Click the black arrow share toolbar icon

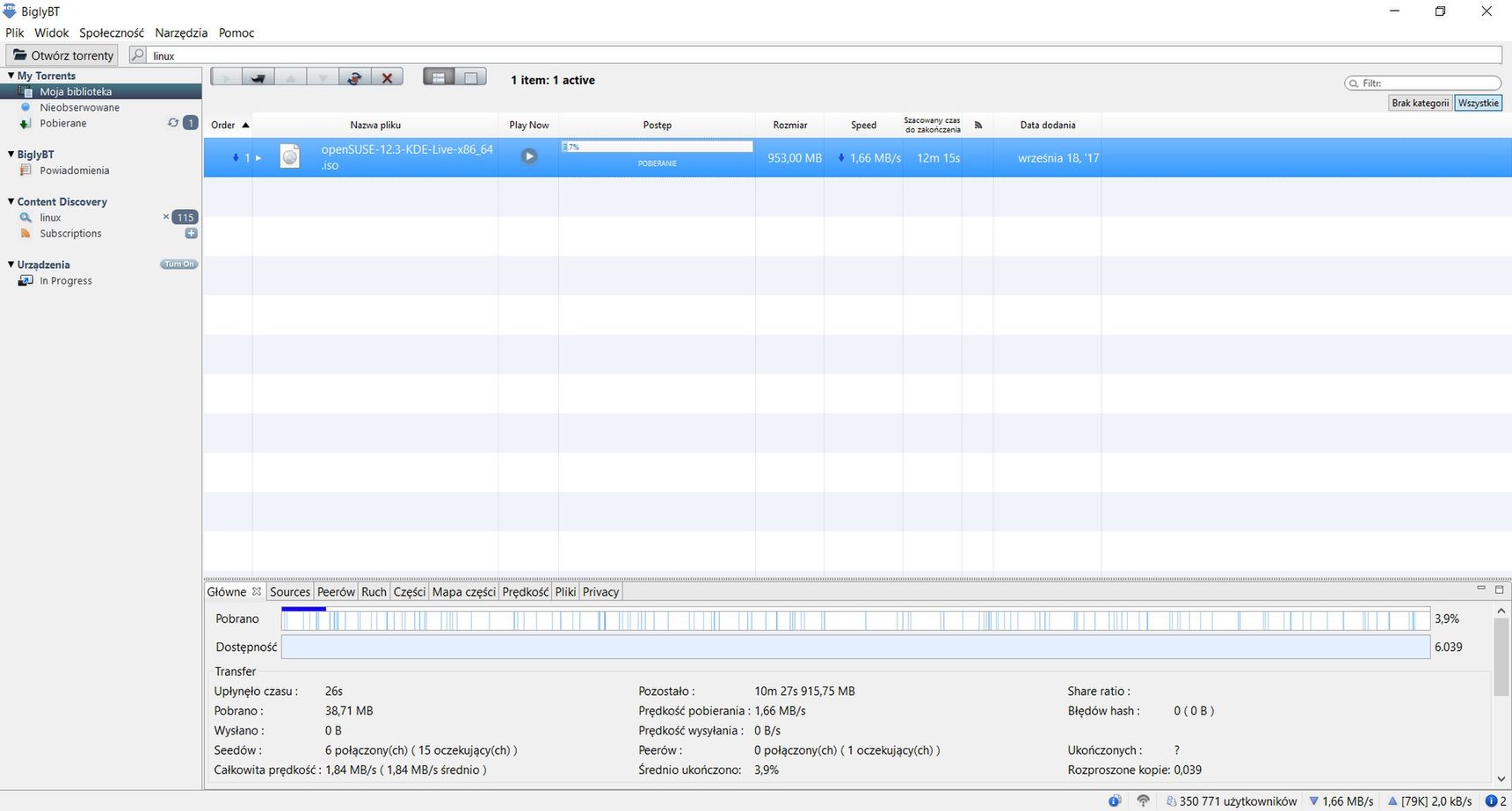click(258, 78)
